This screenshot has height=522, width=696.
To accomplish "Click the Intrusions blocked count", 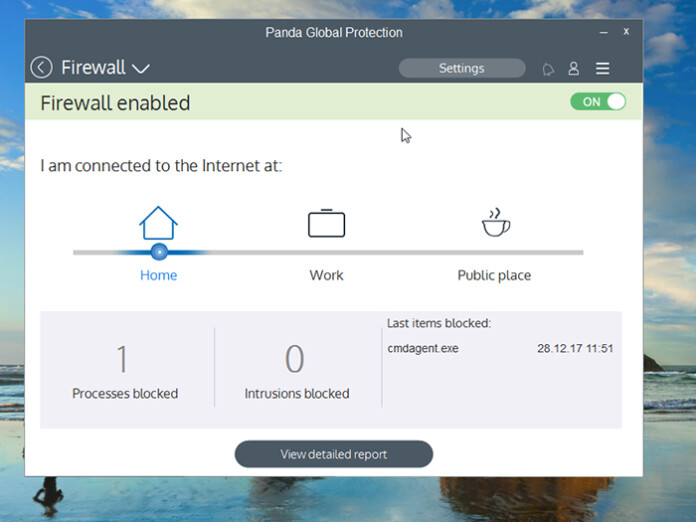I will (x=294, y=359).
